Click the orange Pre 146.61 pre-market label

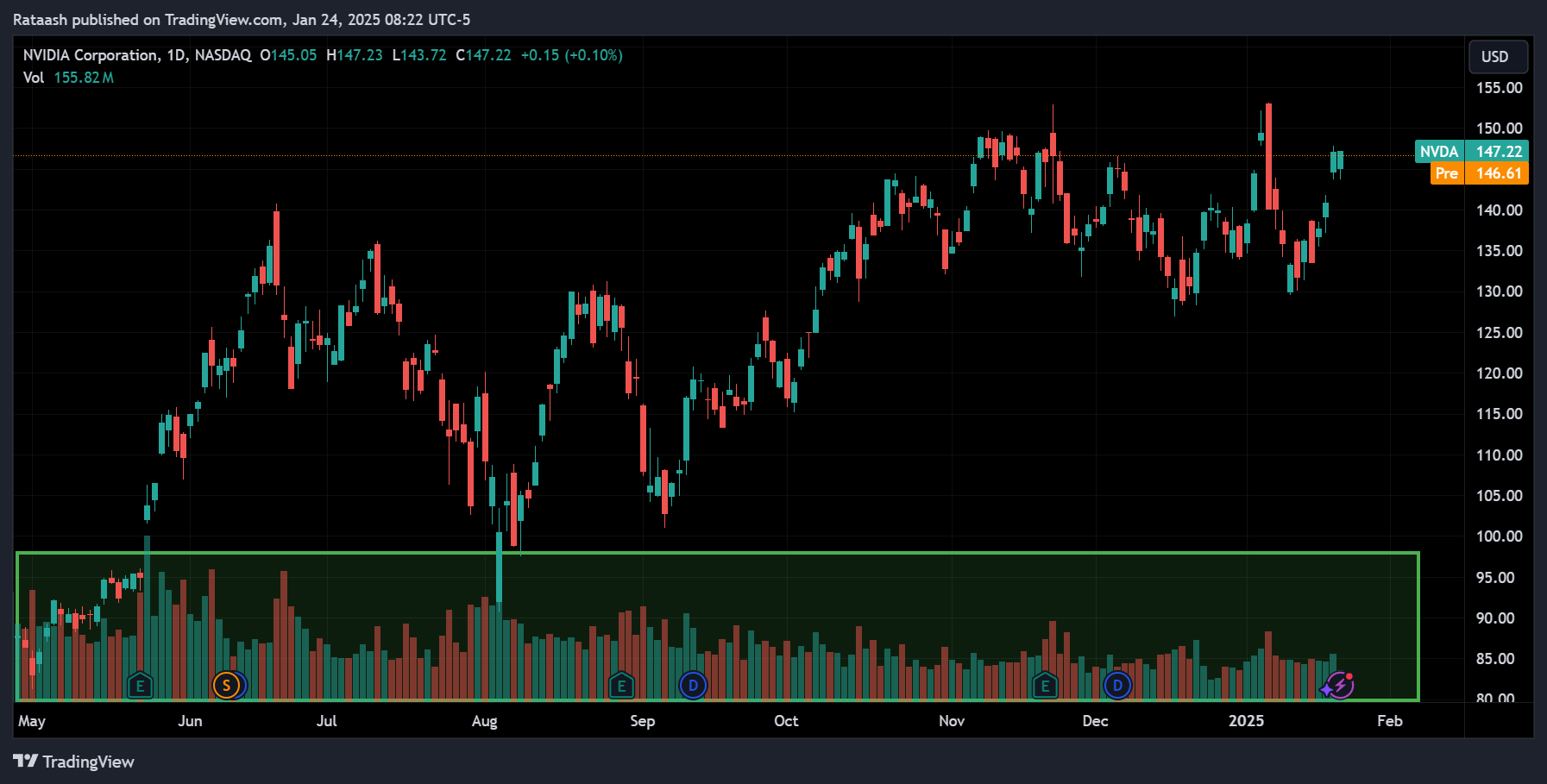point(1480,173)
